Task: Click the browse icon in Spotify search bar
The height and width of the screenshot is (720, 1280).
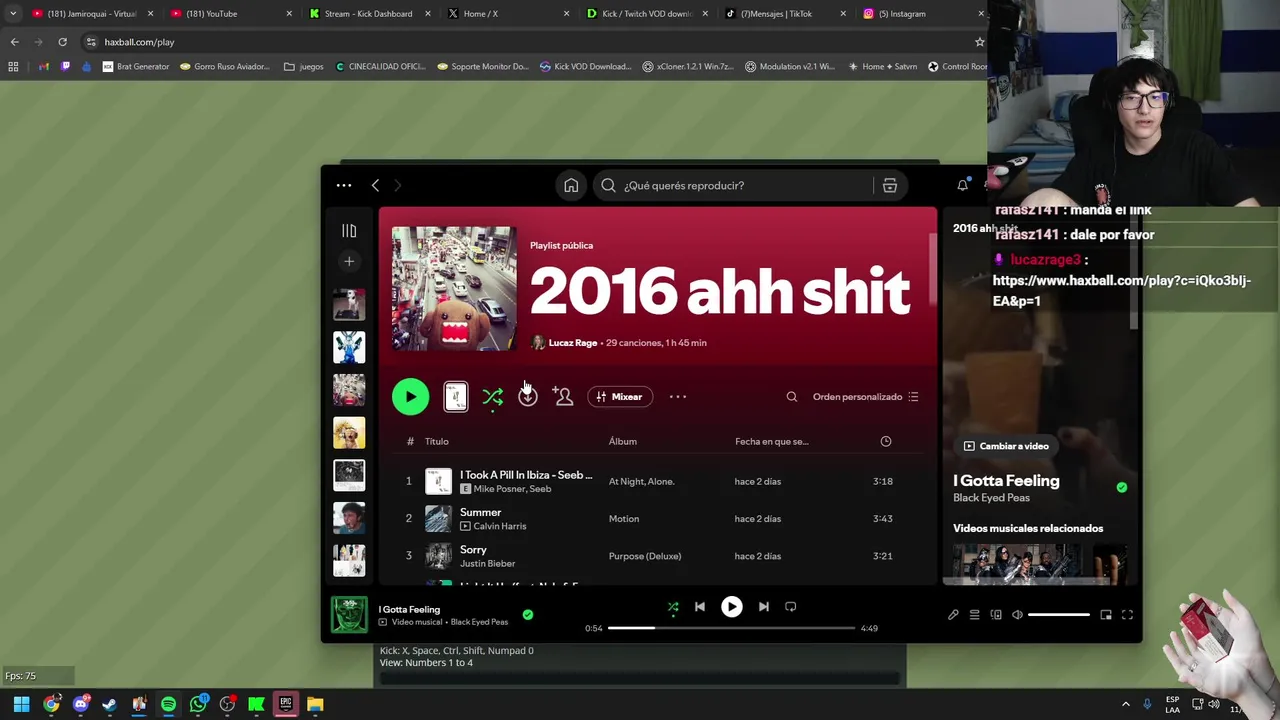Action: pyautogui.click(x=889, y=185)
